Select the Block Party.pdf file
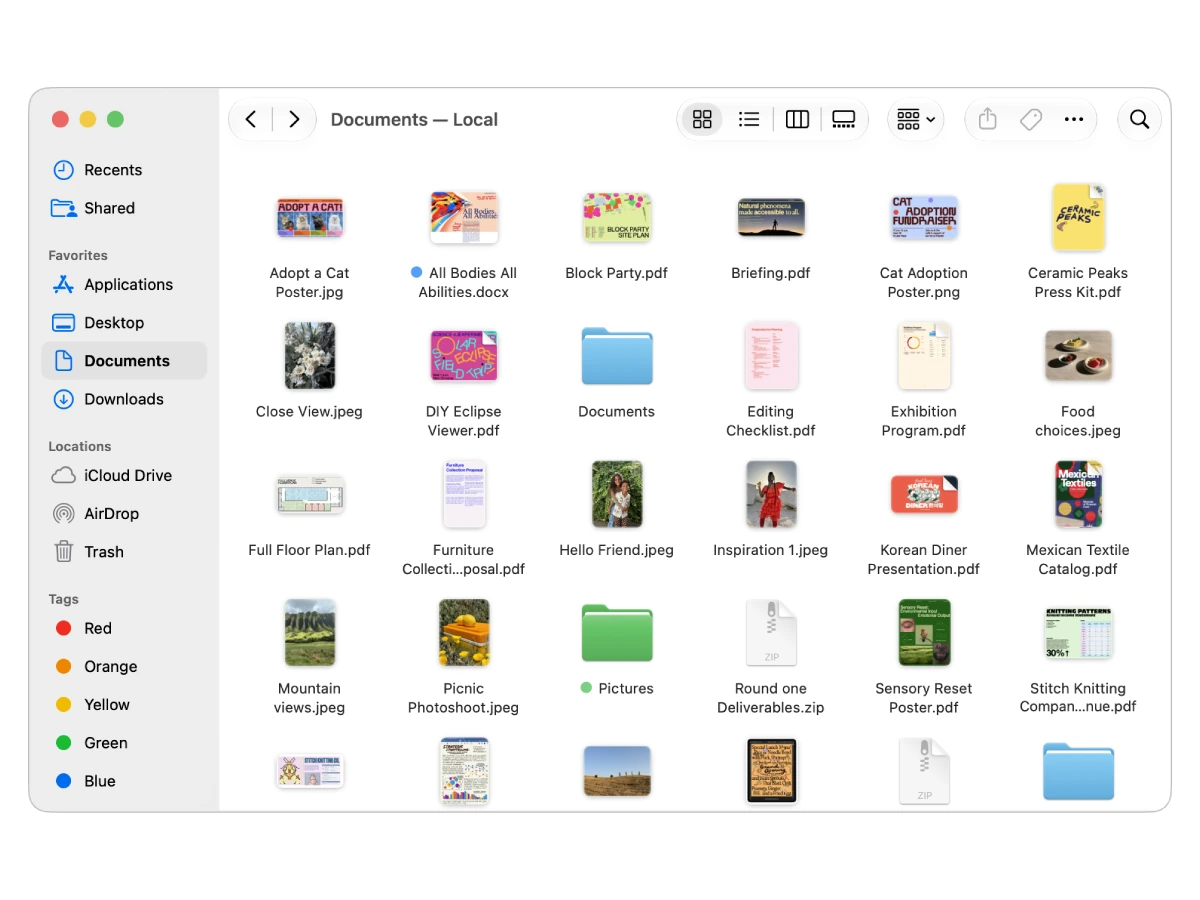 (617, 217)
